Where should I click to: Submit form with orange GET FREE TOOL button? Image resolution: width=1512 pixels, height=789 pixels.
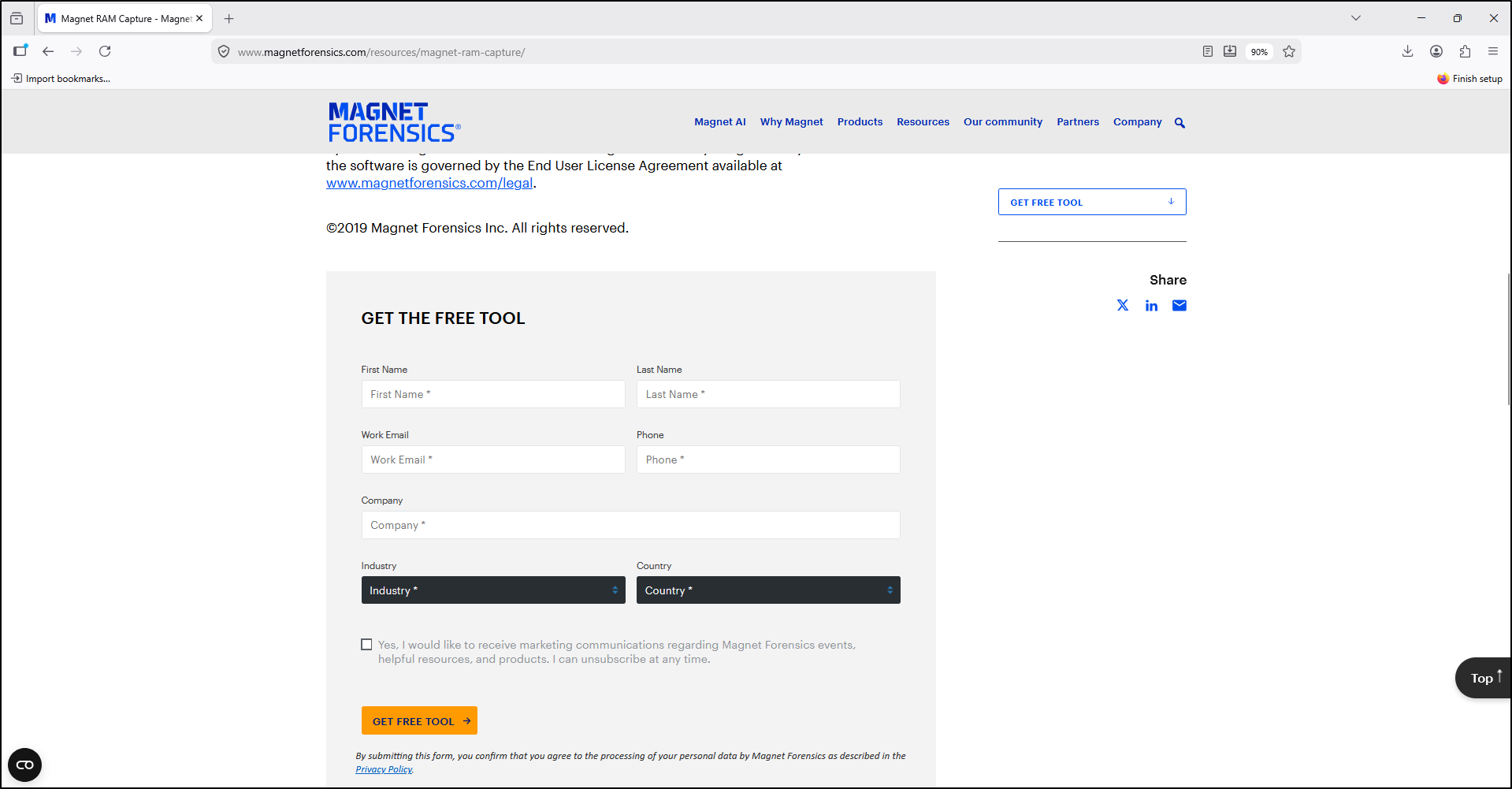419,720
